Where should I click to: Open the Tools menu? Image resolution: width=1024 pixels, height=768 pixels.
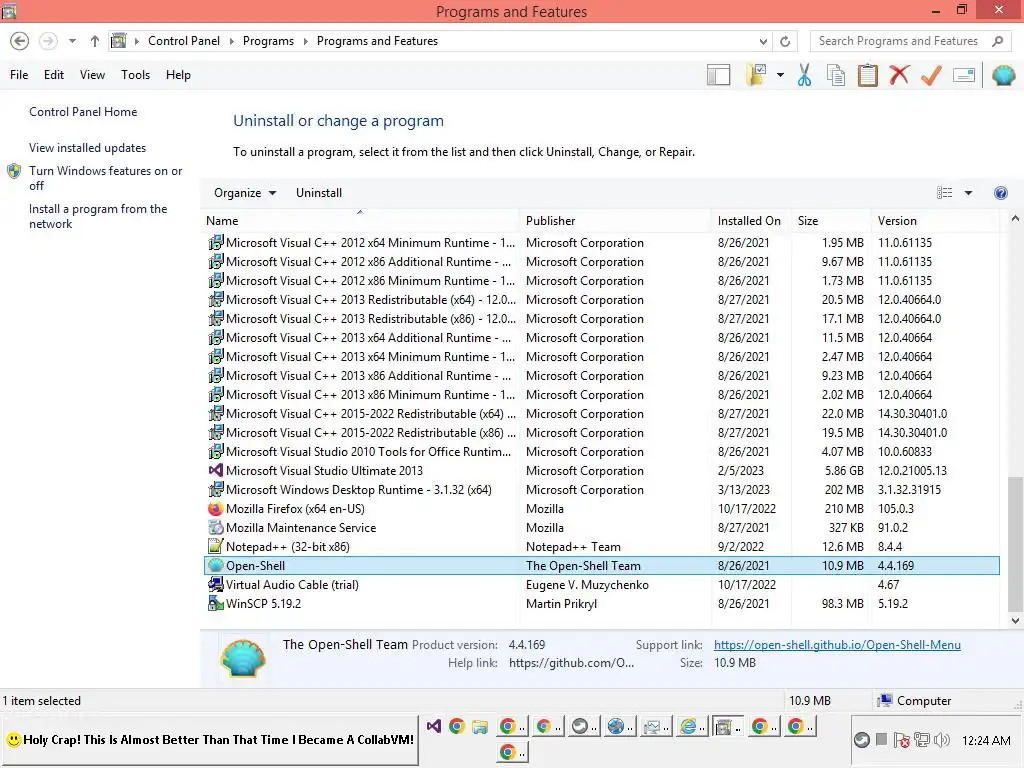[x=135, y=75]
